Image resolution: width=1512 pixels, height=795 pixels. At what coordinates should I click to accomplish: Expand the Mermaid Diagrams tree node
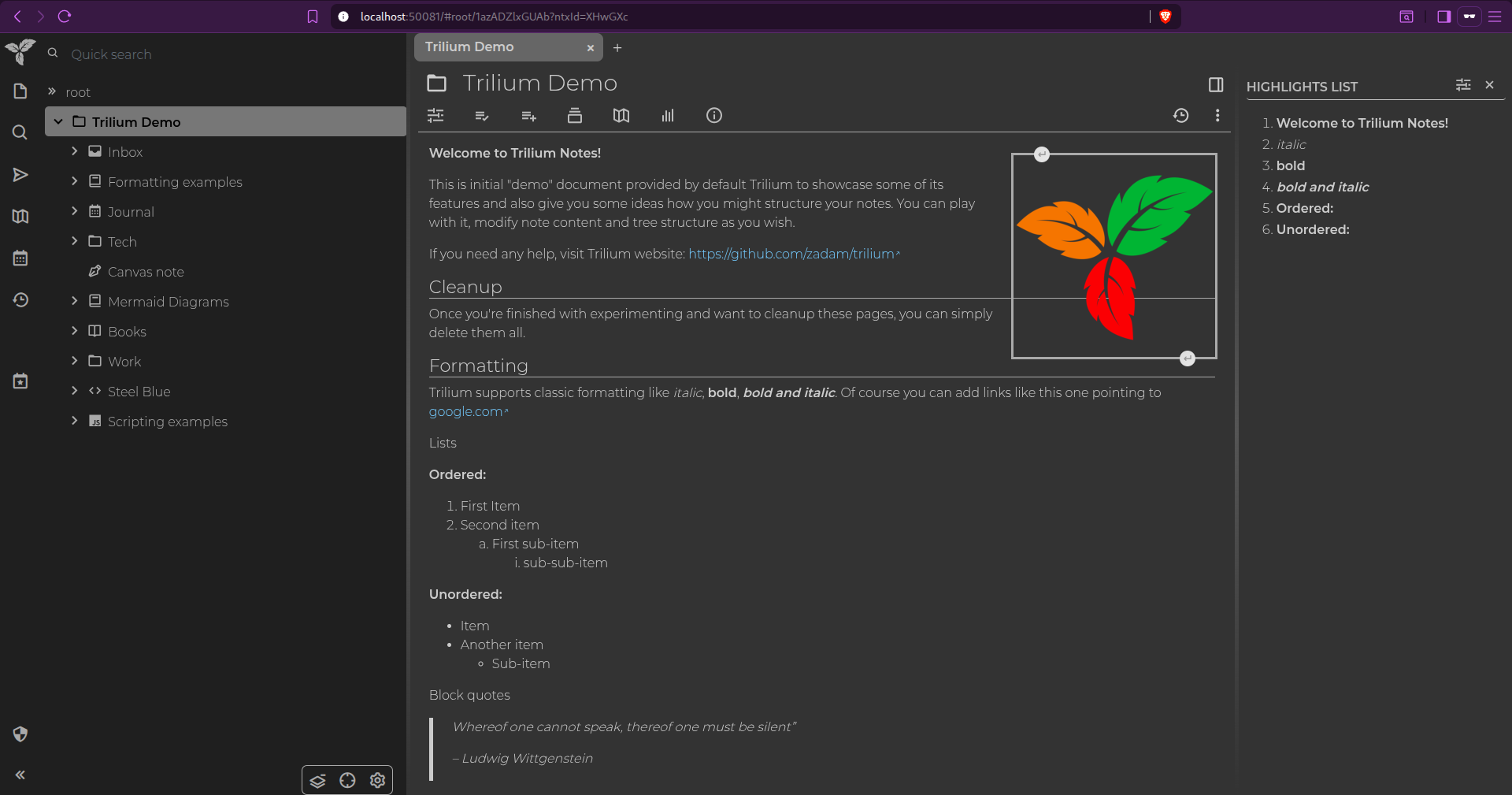point(75,301)
